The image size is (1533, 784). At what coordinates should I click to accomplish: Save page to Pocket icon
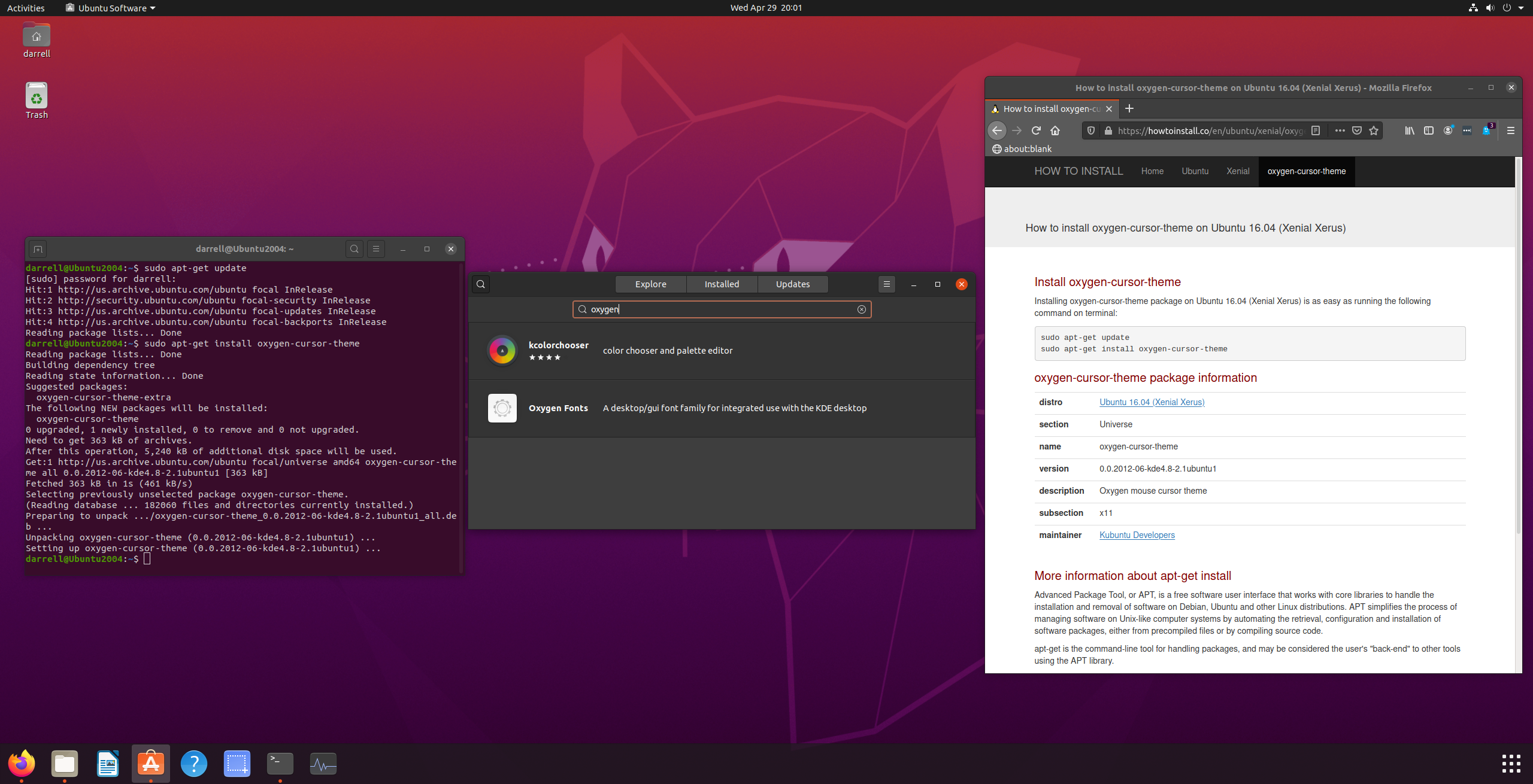pyautogui.click(x=1357, y=130)
